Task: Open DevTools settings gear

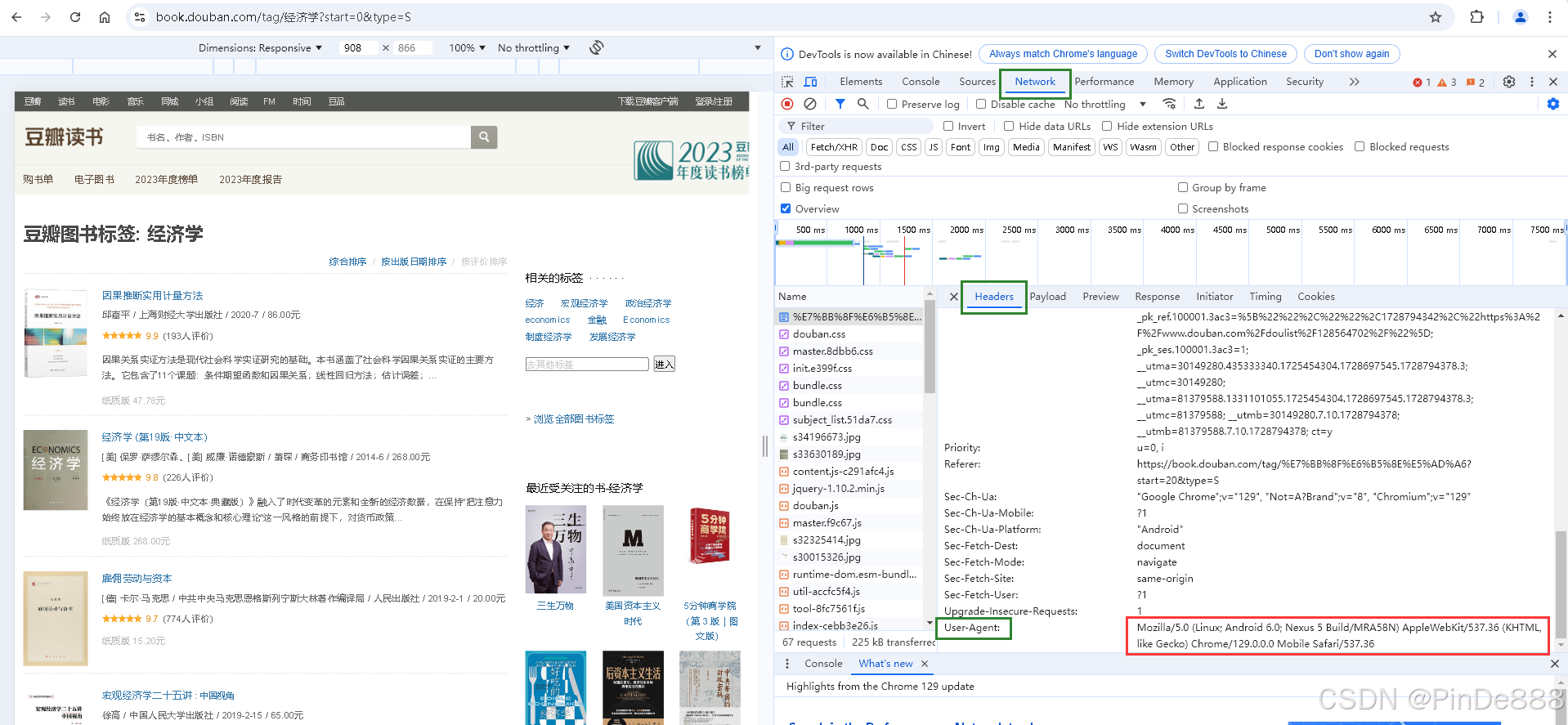Action: click(1509, 82)
